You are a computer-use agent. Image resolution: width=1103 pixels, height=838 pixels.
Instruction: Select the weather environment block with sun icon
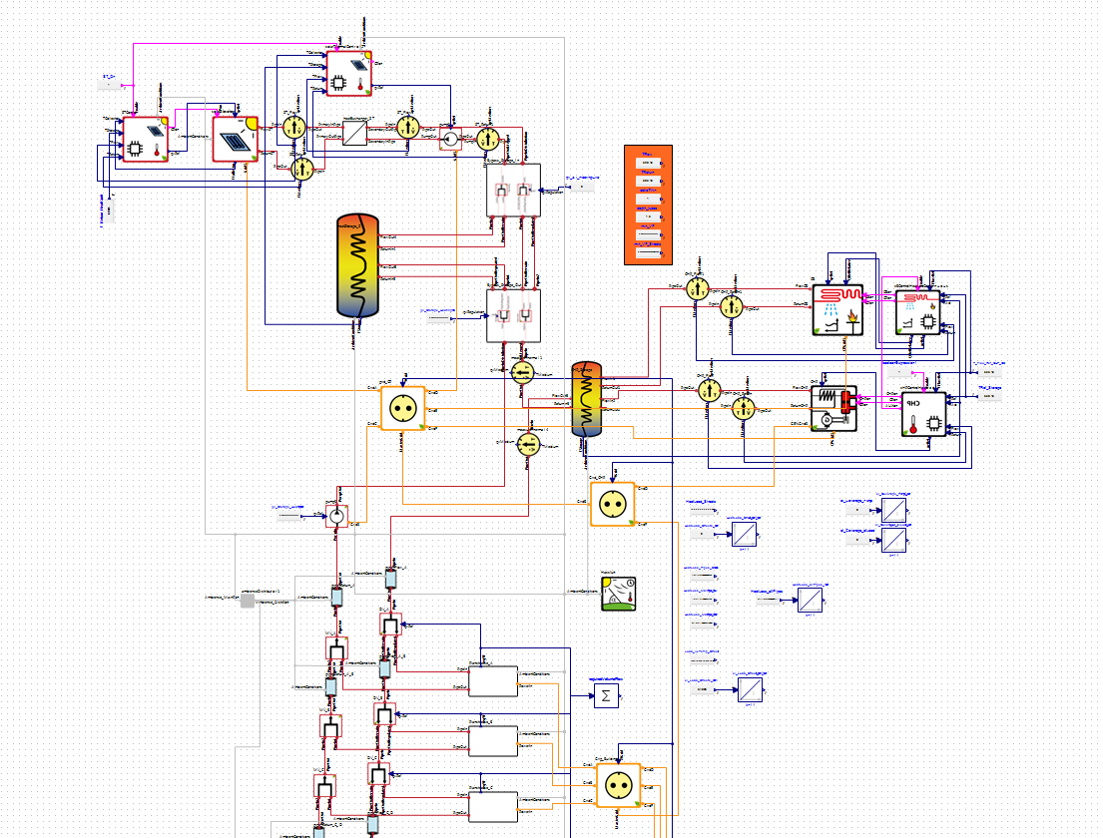point(619,594)
